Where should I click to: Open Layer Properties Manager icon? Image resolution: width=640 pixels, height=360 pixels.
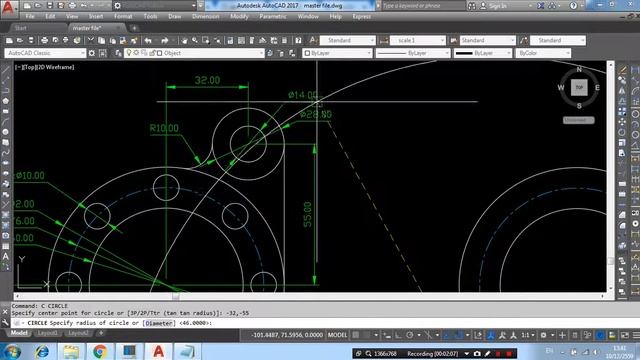118,53
